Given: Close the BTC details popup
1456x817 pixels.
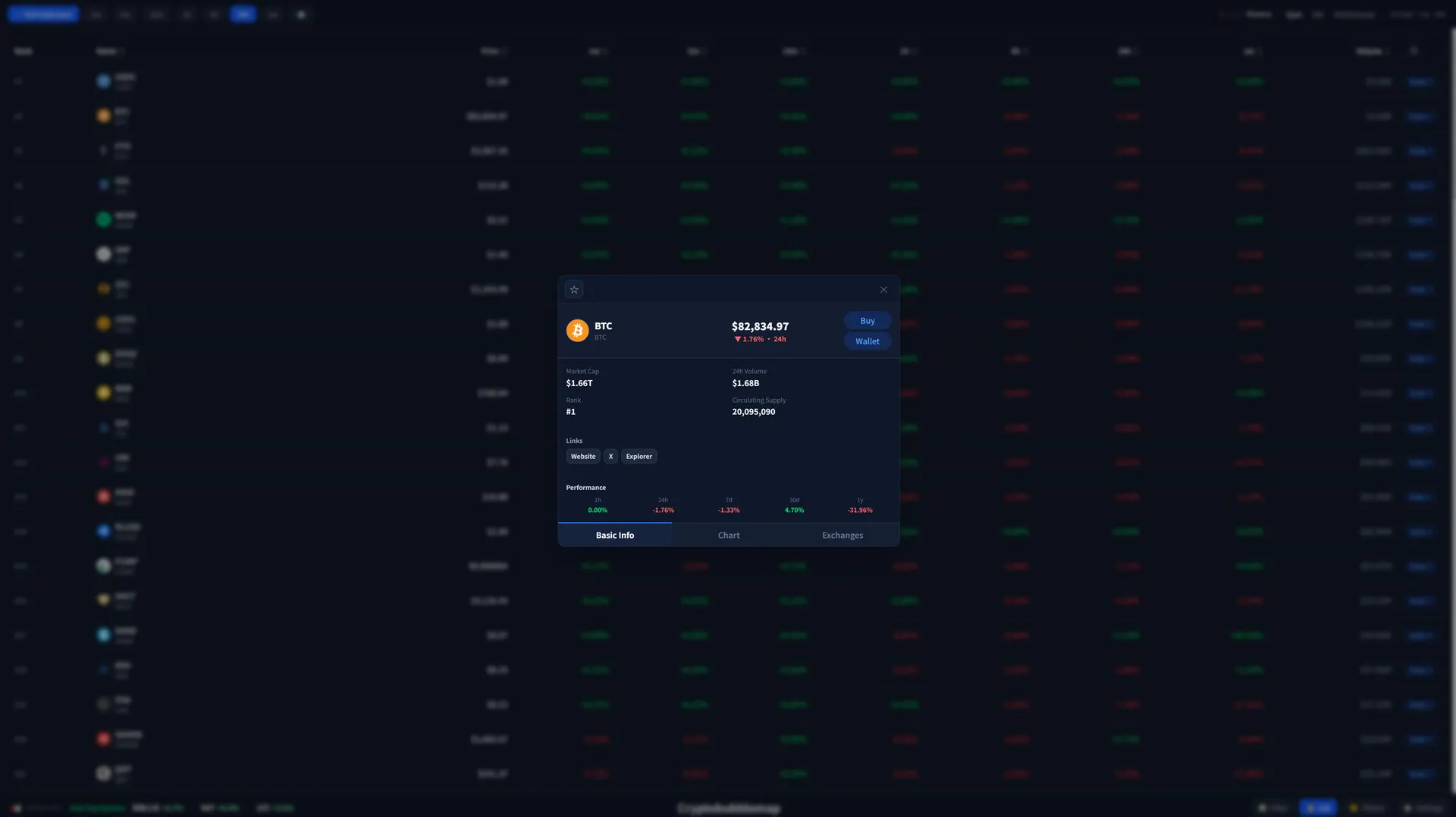Looking at the screenshot, I should [883, 290].
